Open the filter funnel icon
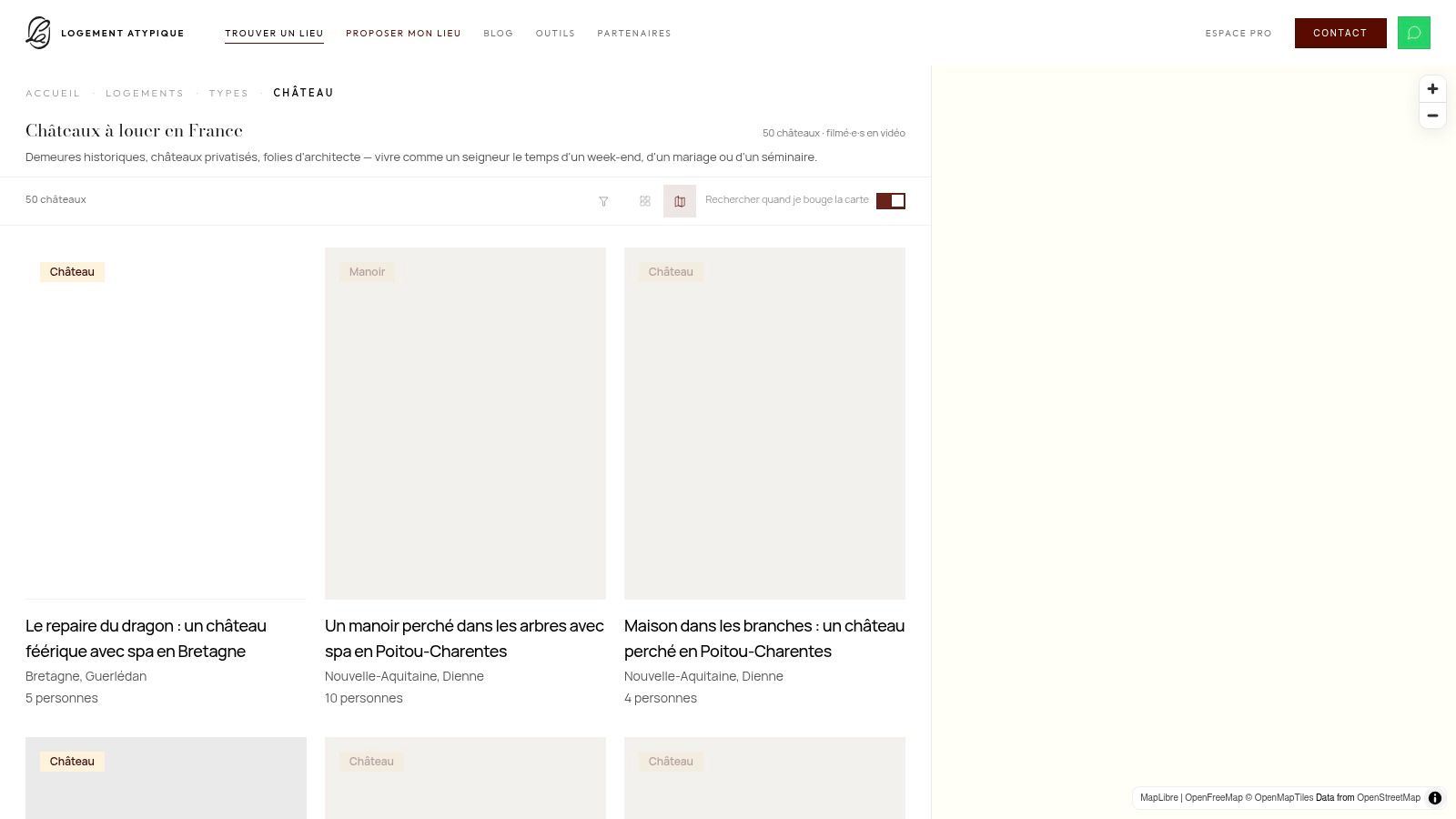The height and width of the screenshot is (819, 1456). (x=603, y=201)
